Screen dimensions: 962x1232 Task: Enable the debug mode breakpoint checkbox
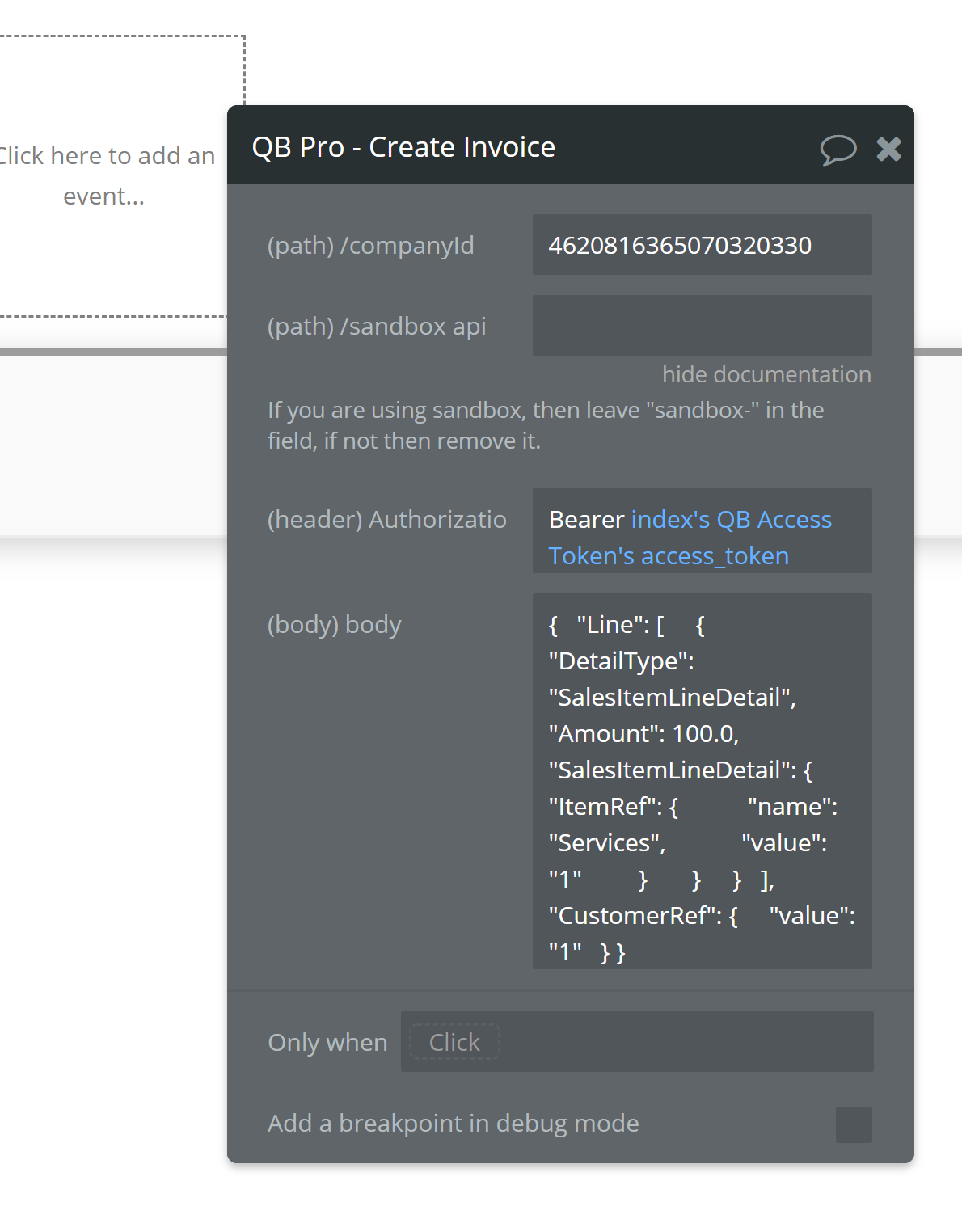point(854,1124)
